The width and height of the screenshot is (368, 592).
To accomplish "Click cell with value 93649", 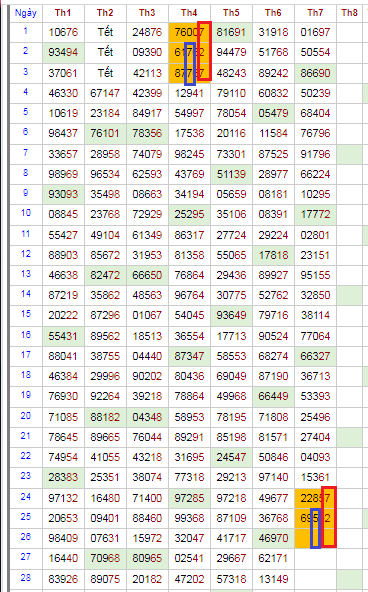I will coord(231,315).
